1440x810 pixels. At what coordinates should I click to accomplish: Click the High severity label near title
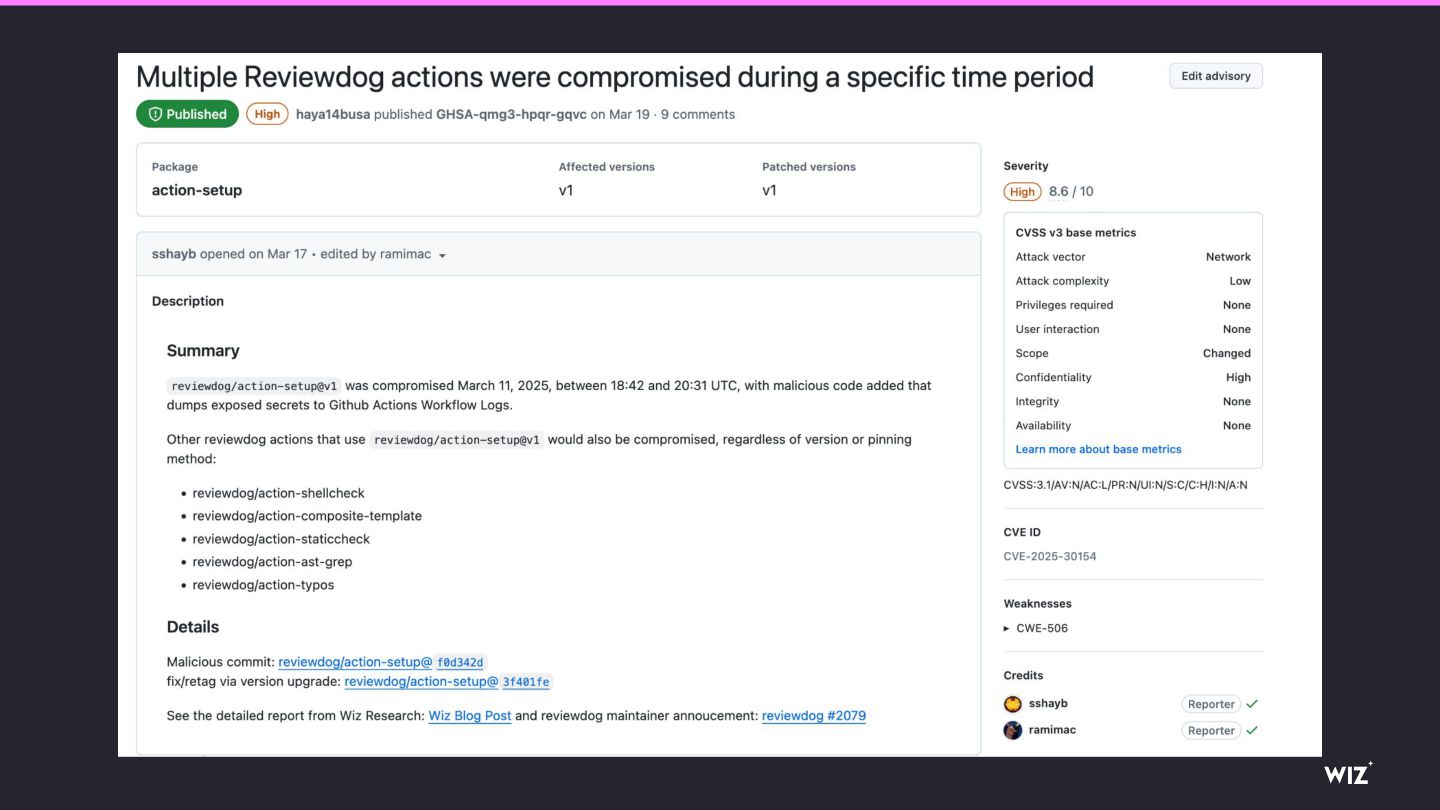267,114
